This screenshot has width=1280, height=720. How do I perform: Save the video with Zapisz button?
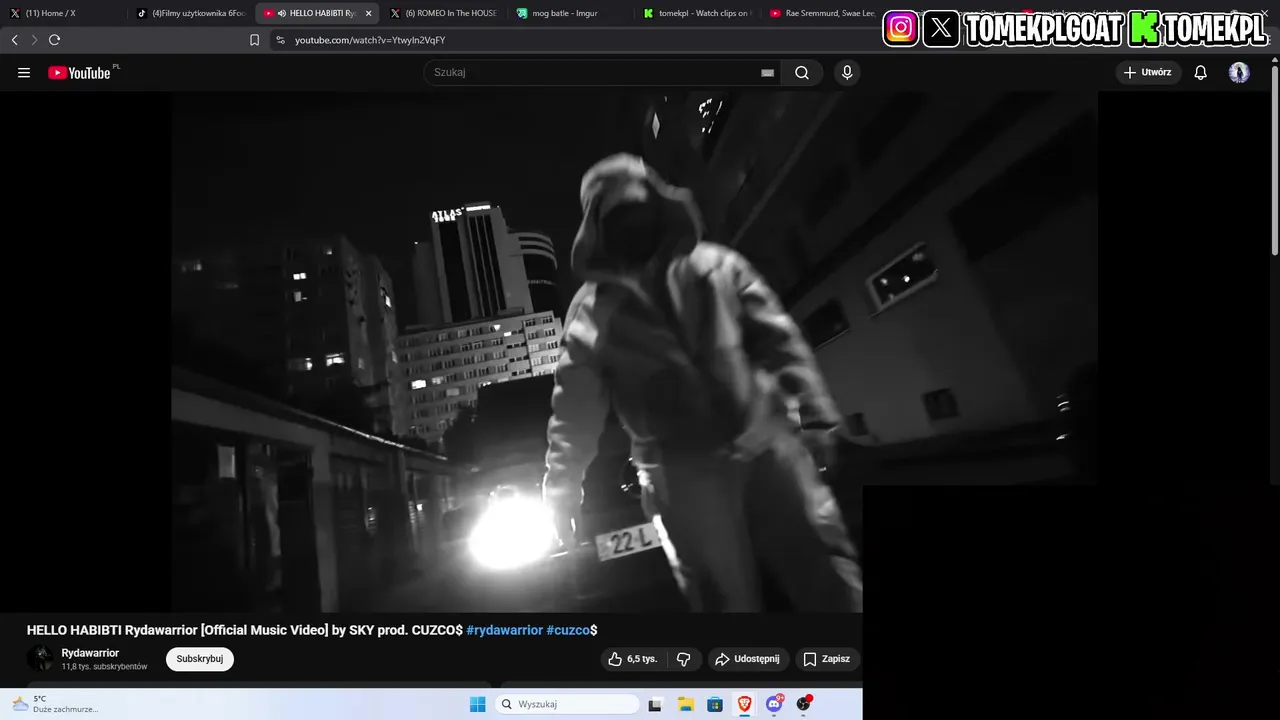click(827, 659)
